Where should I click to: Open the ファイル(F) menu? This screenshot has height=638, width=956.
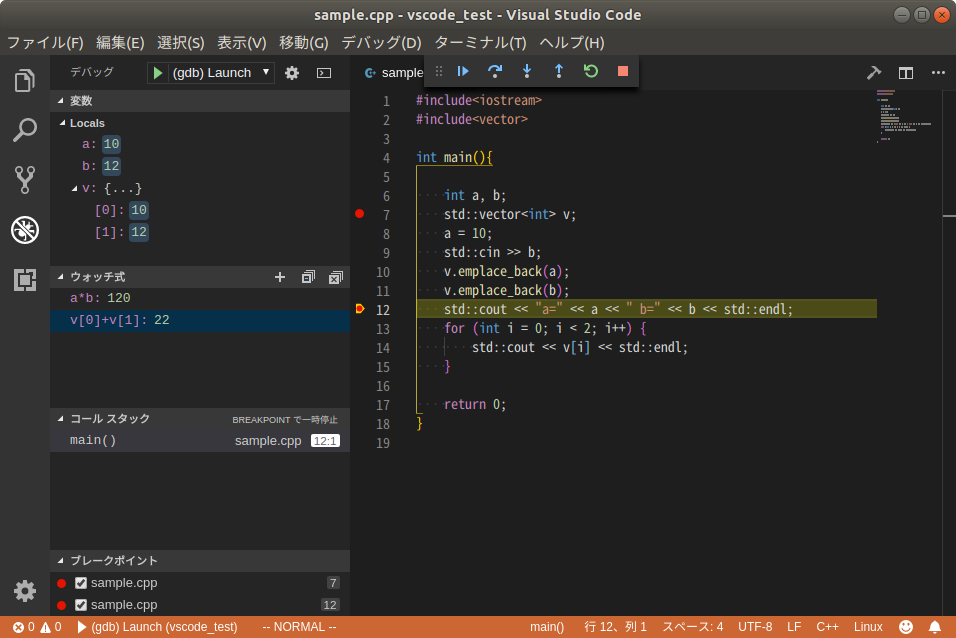coord(45,43)
